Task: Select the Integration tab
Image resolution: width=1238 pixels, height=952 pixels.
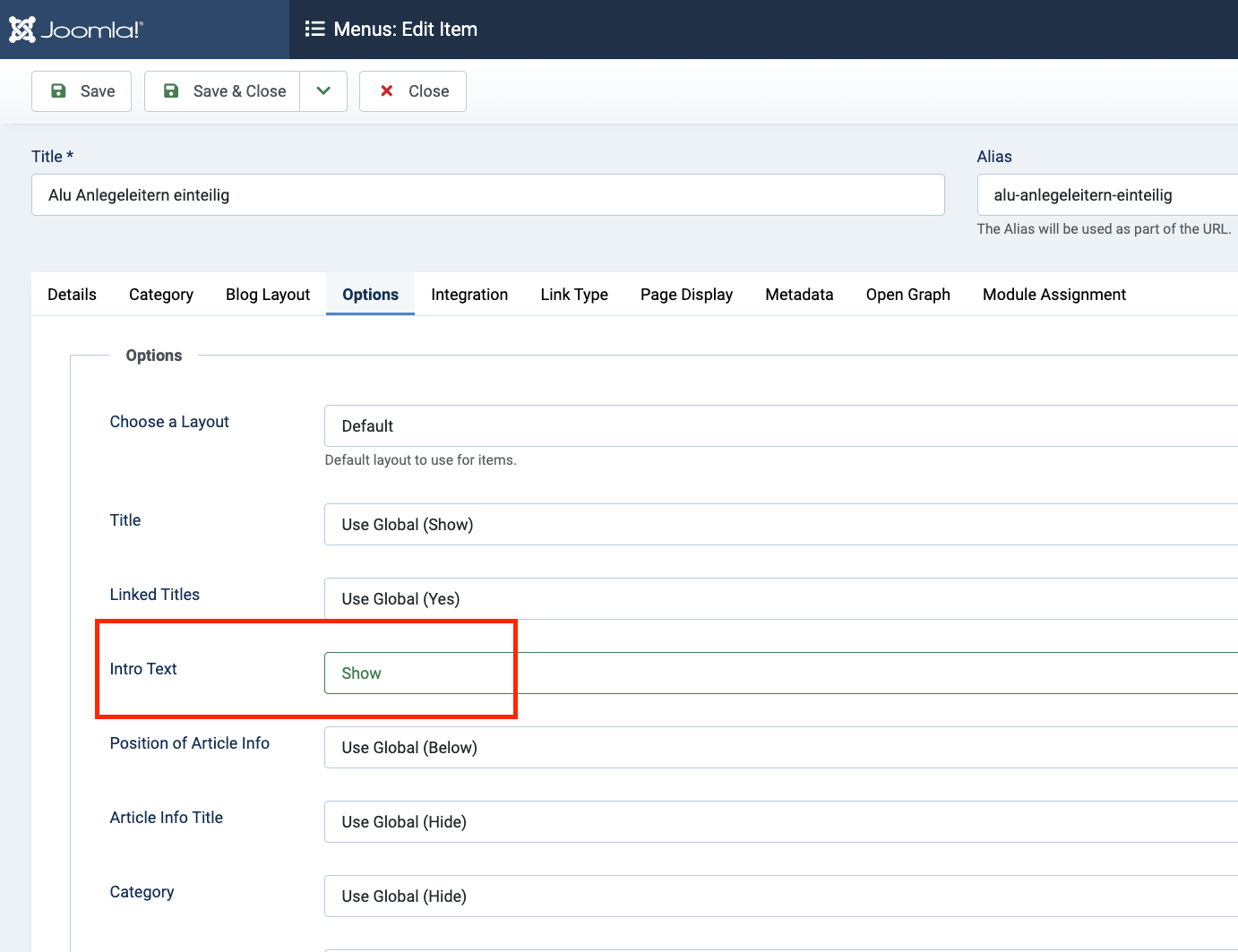Action: tap(469, 295)
